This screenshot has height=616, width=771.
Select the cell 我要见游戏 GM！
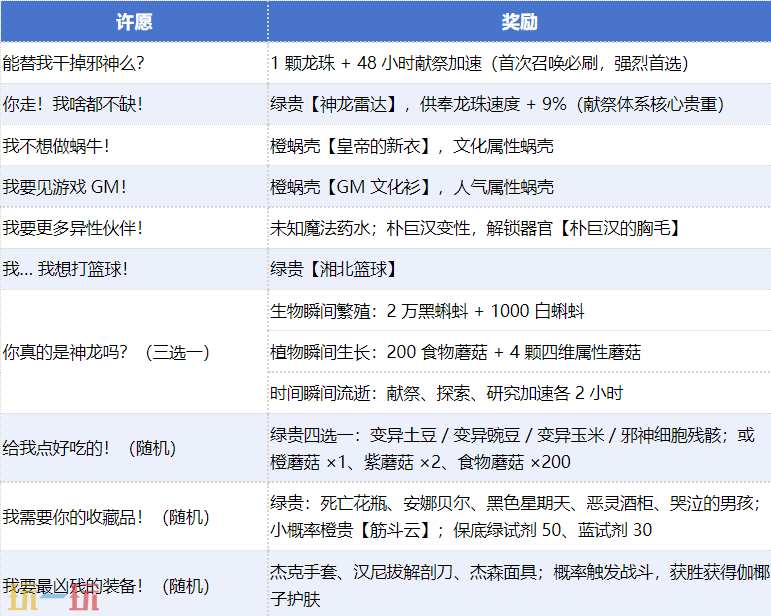pos(134,187)
